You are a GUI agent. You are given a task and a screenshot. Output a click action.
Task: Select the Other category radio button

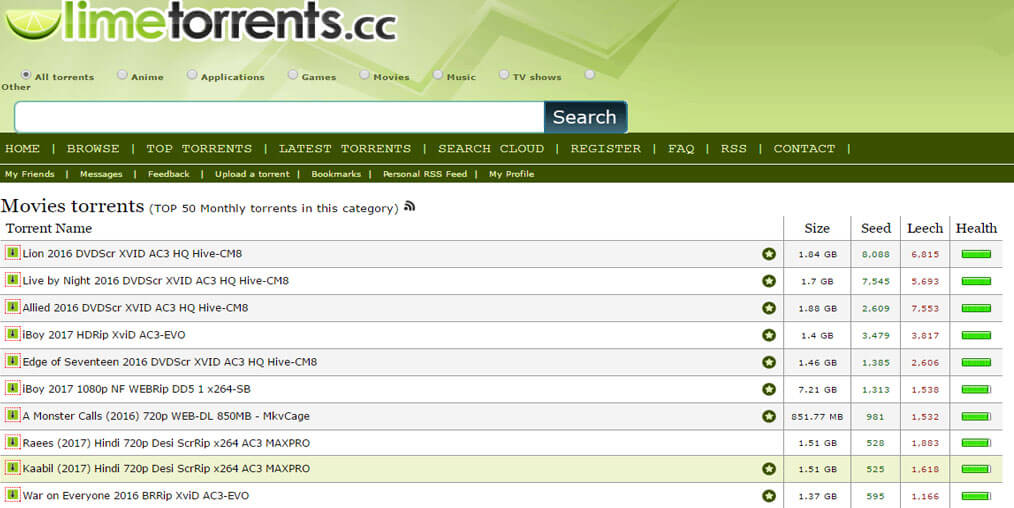(x=589, y=75)
